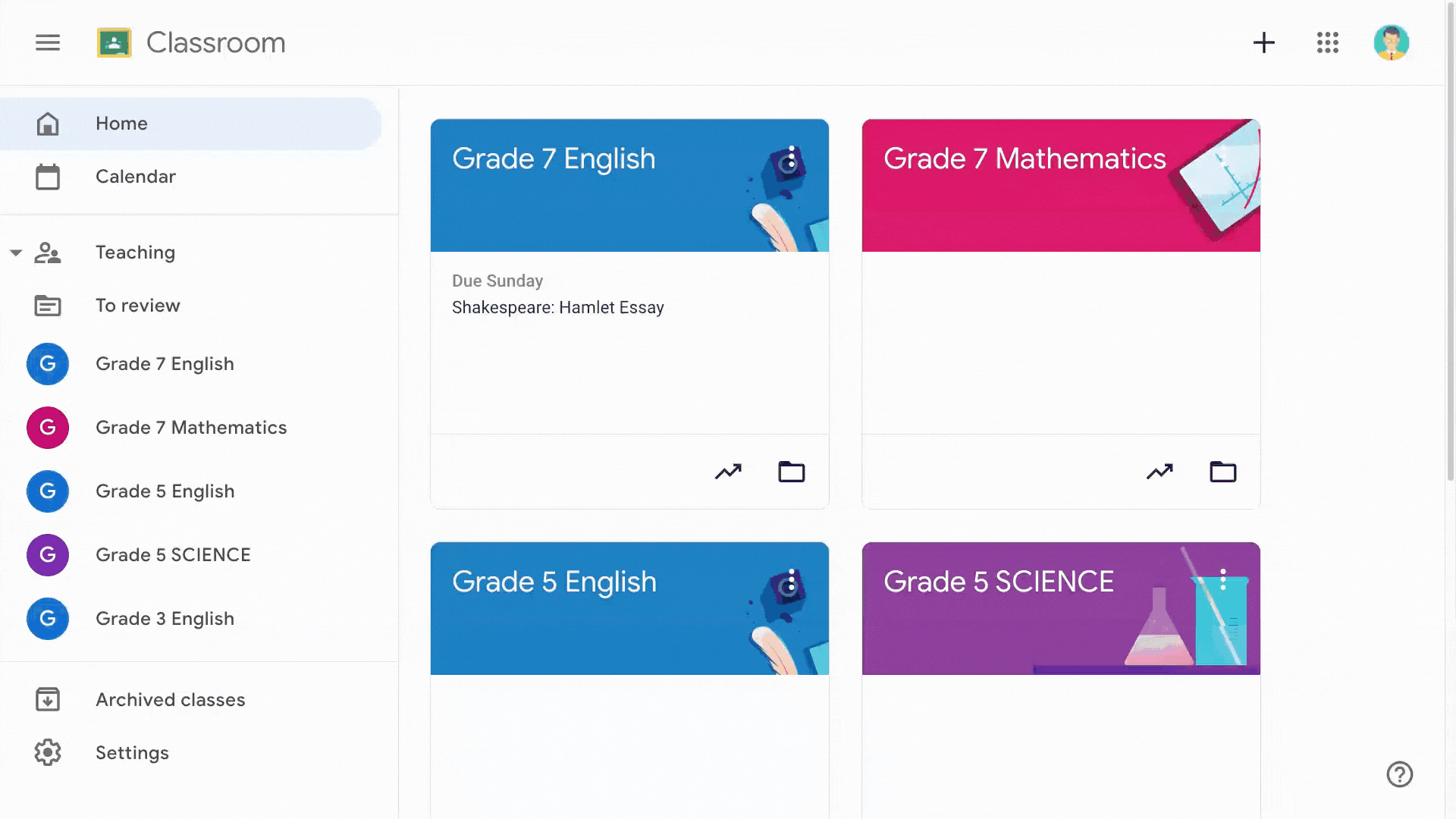
Task: Collapse the Teaching section arrow
Action: [x=16, y=253]
